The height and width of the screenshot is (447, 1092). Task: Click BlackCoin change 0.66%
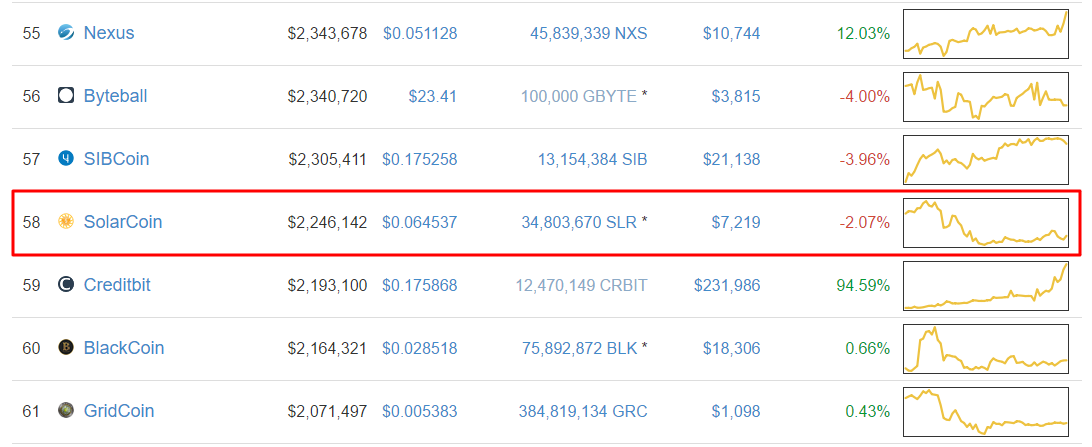(x=868, y=348)
